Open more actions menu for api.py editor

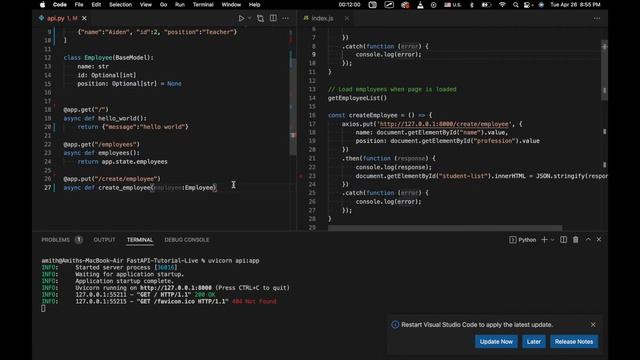pyautogui.click(x=285, y=18)
